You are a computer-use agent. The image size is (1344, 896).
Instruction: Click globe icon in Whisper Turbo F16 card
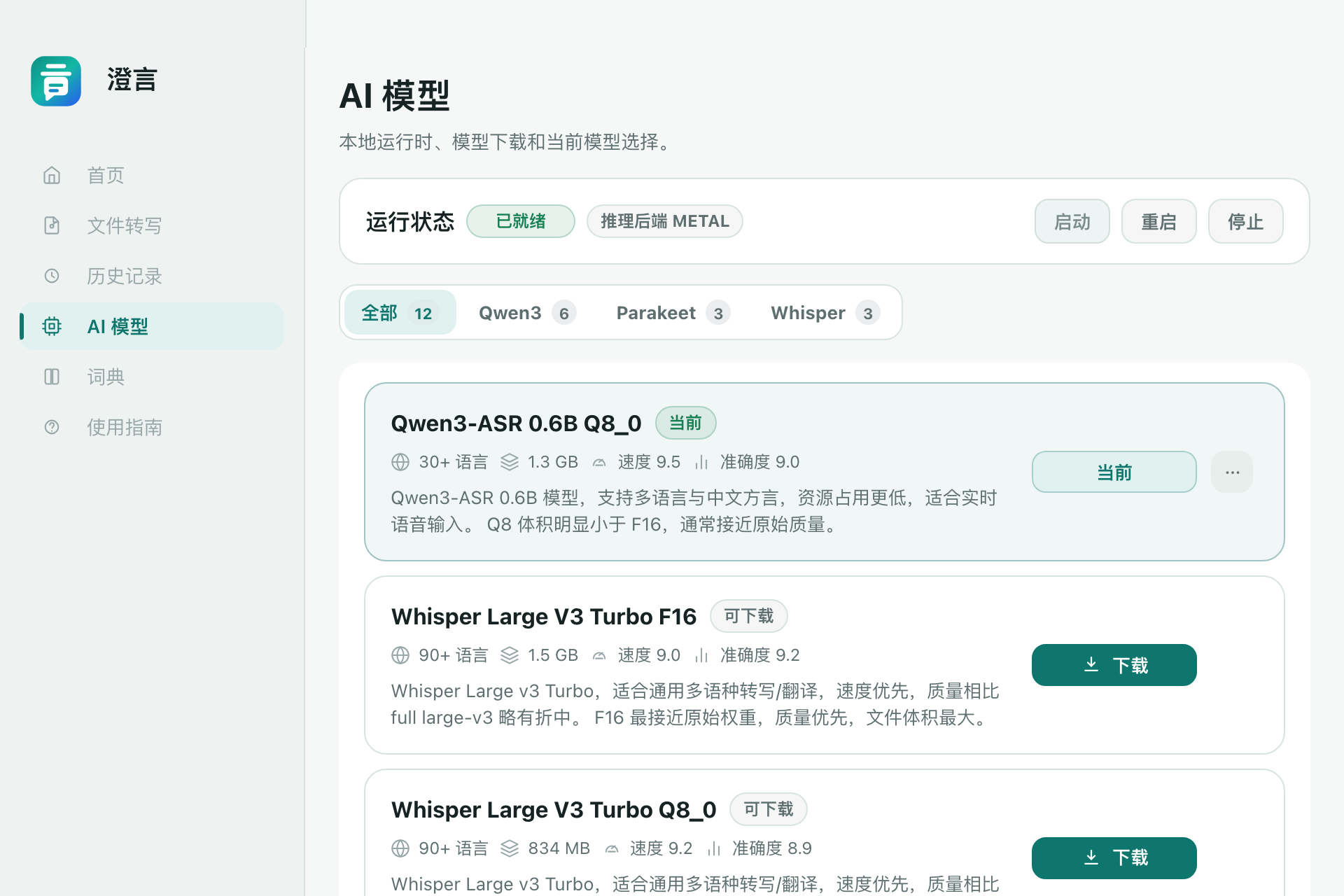(x=400, y=655)
